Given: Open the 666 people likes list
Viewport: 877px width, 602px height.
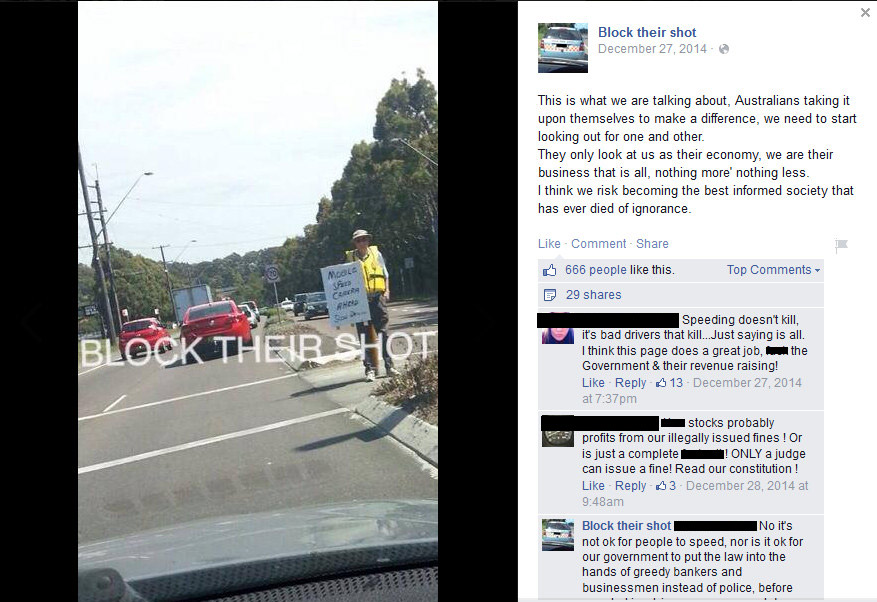Looking at the screenshot, I should pyautogui.click(x=595, y=270).
